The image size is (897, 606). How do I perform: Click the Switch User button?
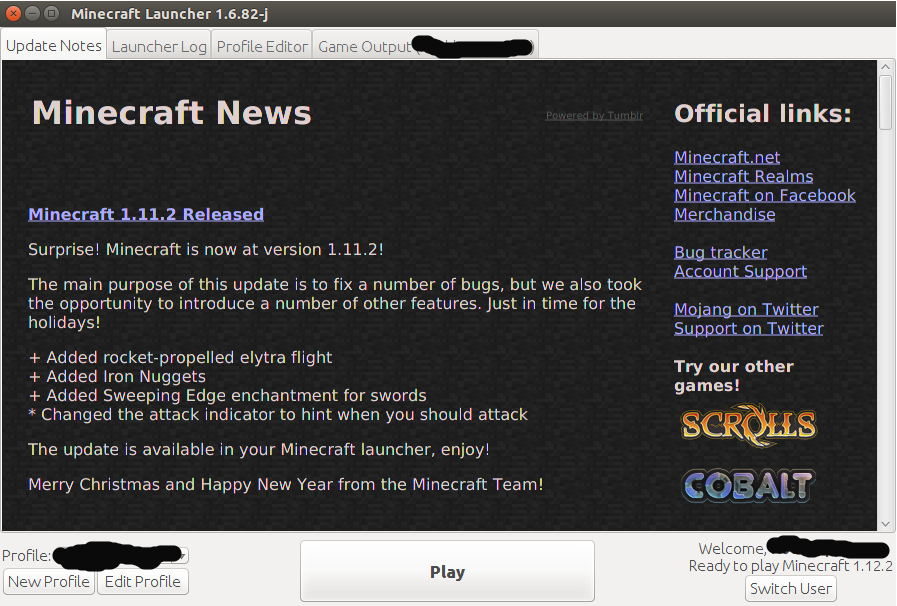pyautogui.click(x=791, y=588)
